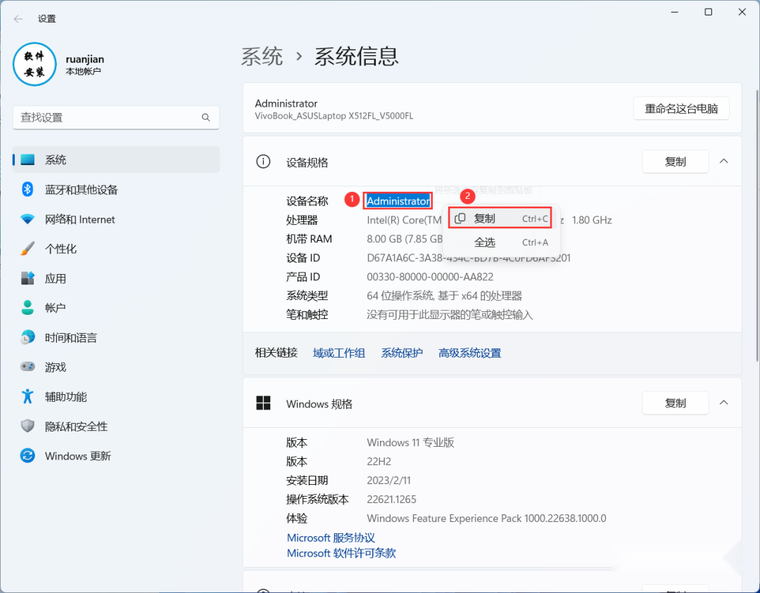Click the 机带 RAM label
760x593 pixels.
tap(309, 239)
